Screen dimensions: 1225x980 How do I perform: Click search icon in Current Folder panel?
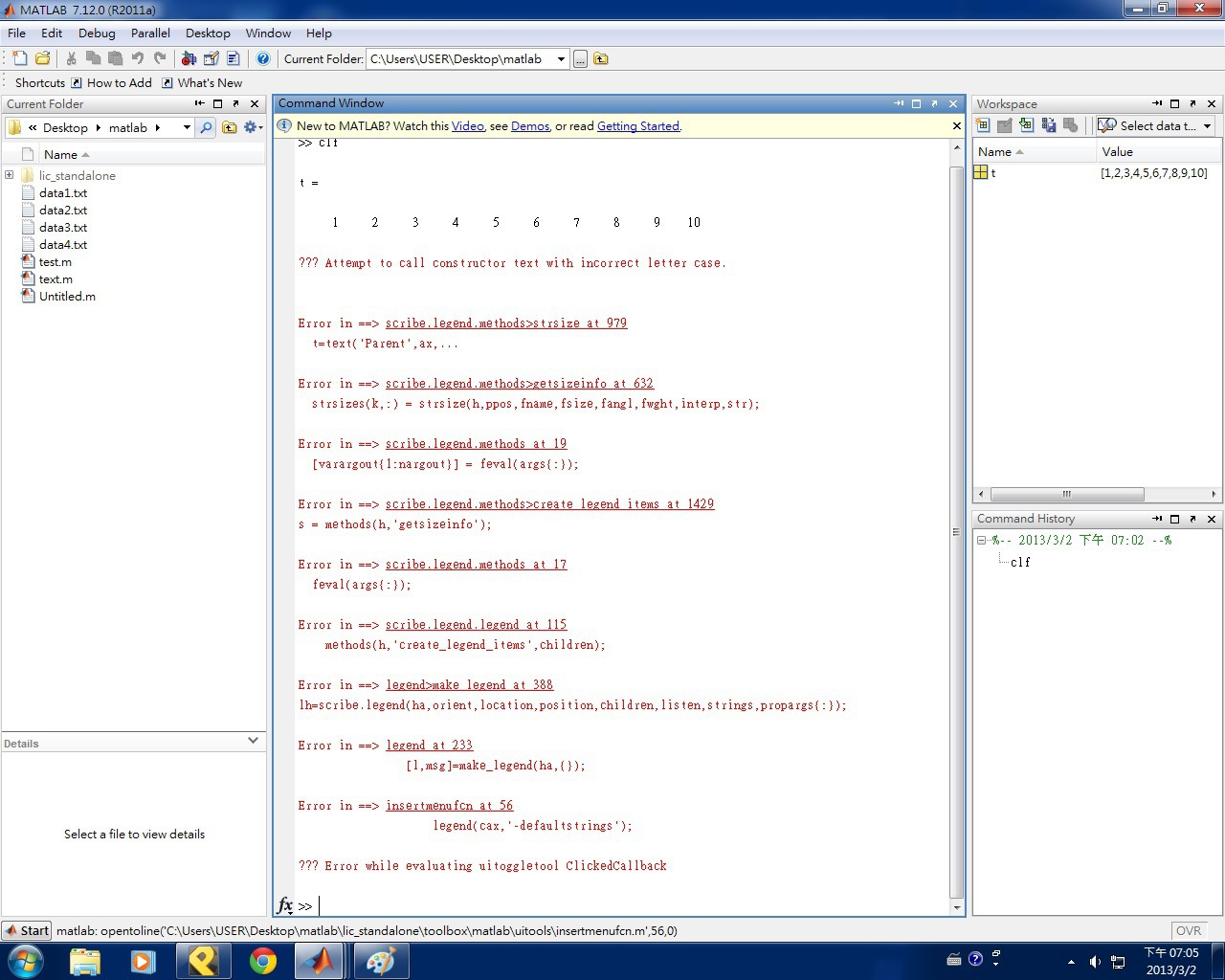click(206, 127)
